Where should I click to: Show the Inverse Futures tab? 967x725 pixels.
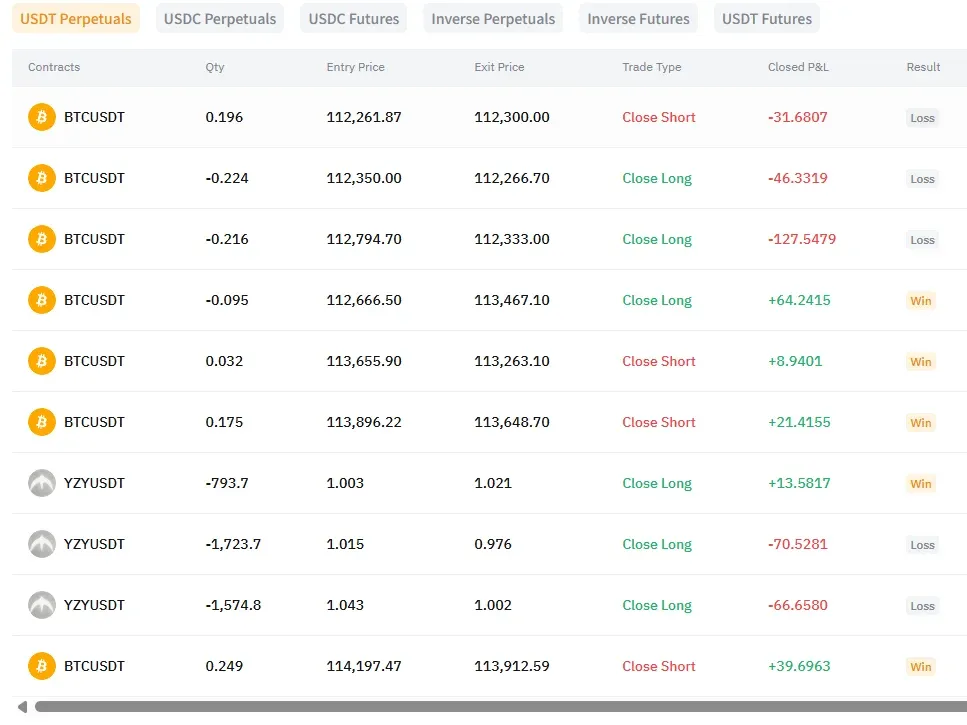click(x=638, y=19)
